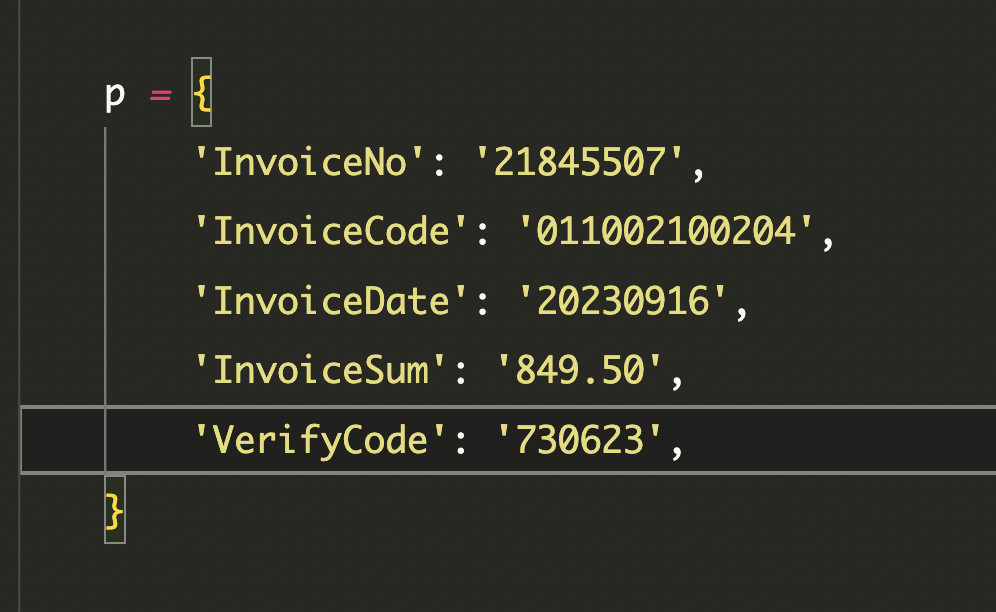Screen dimensions: 996x612
Task: Click the '849.50' sum value
Action: pyautogui.click(x=579, y=371)
